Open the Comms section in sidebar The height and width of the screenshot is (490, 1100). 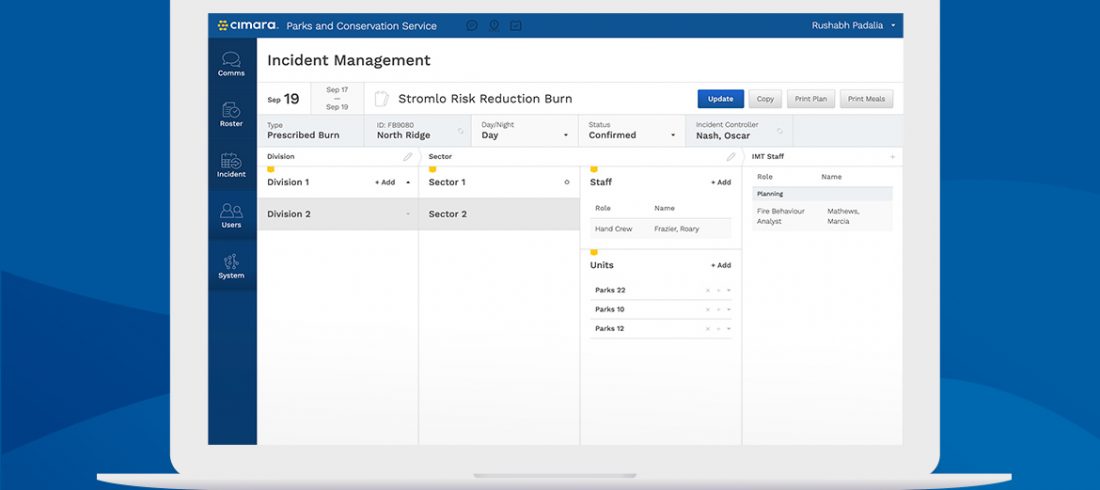click(231, 64)
